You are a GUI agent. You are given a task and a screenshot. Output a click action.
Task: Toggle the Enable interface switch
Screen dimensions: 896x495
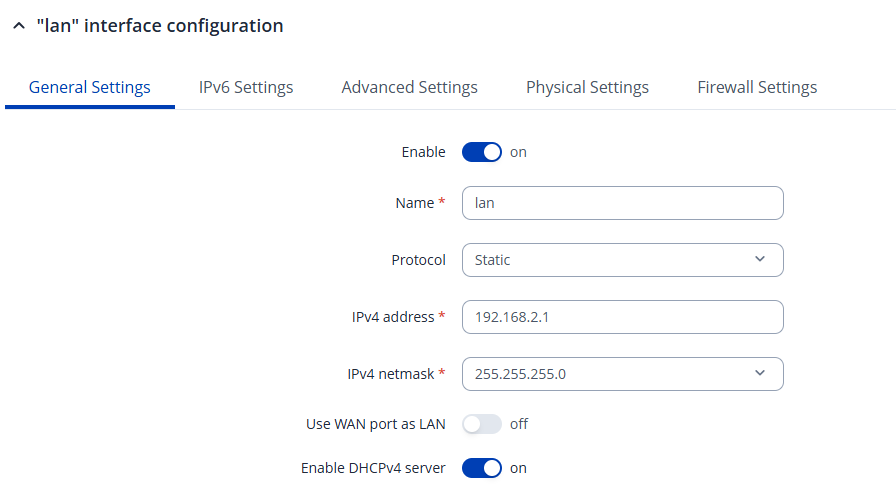(481, 152)
